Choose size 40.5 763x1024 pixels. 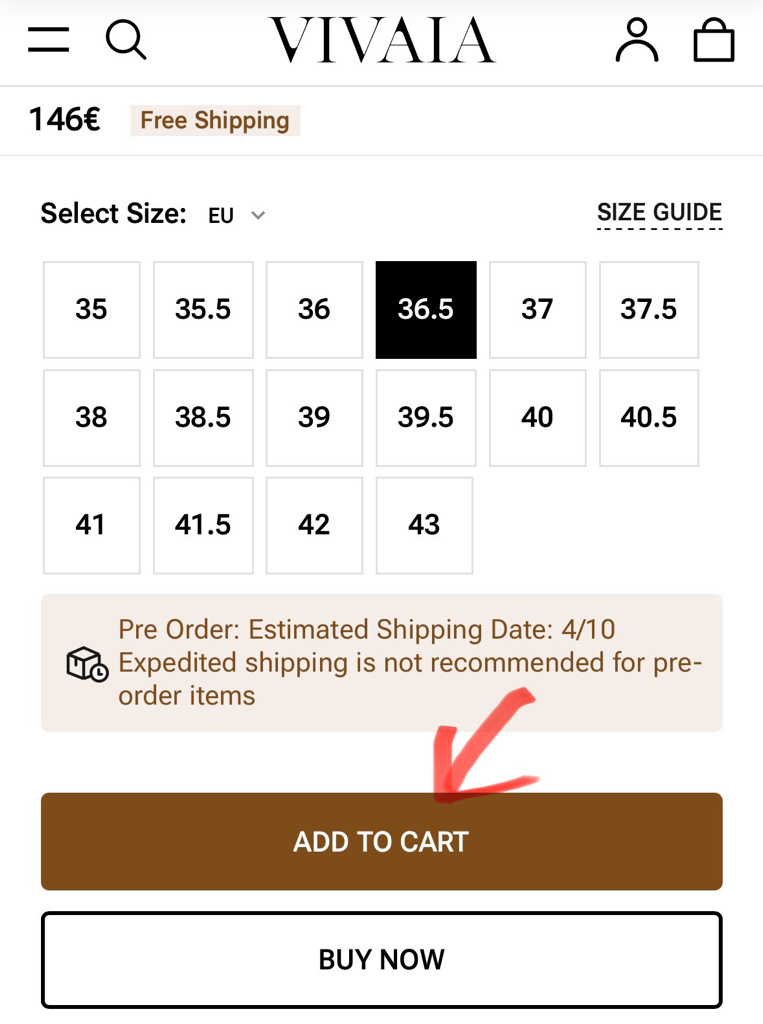[649, 418]
